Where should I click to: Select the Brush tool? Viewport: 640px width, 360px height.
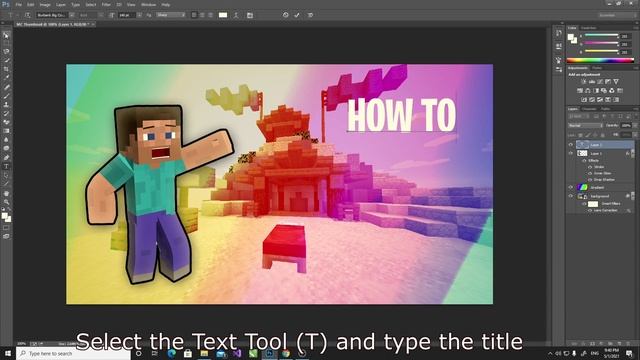coord(6,96)
